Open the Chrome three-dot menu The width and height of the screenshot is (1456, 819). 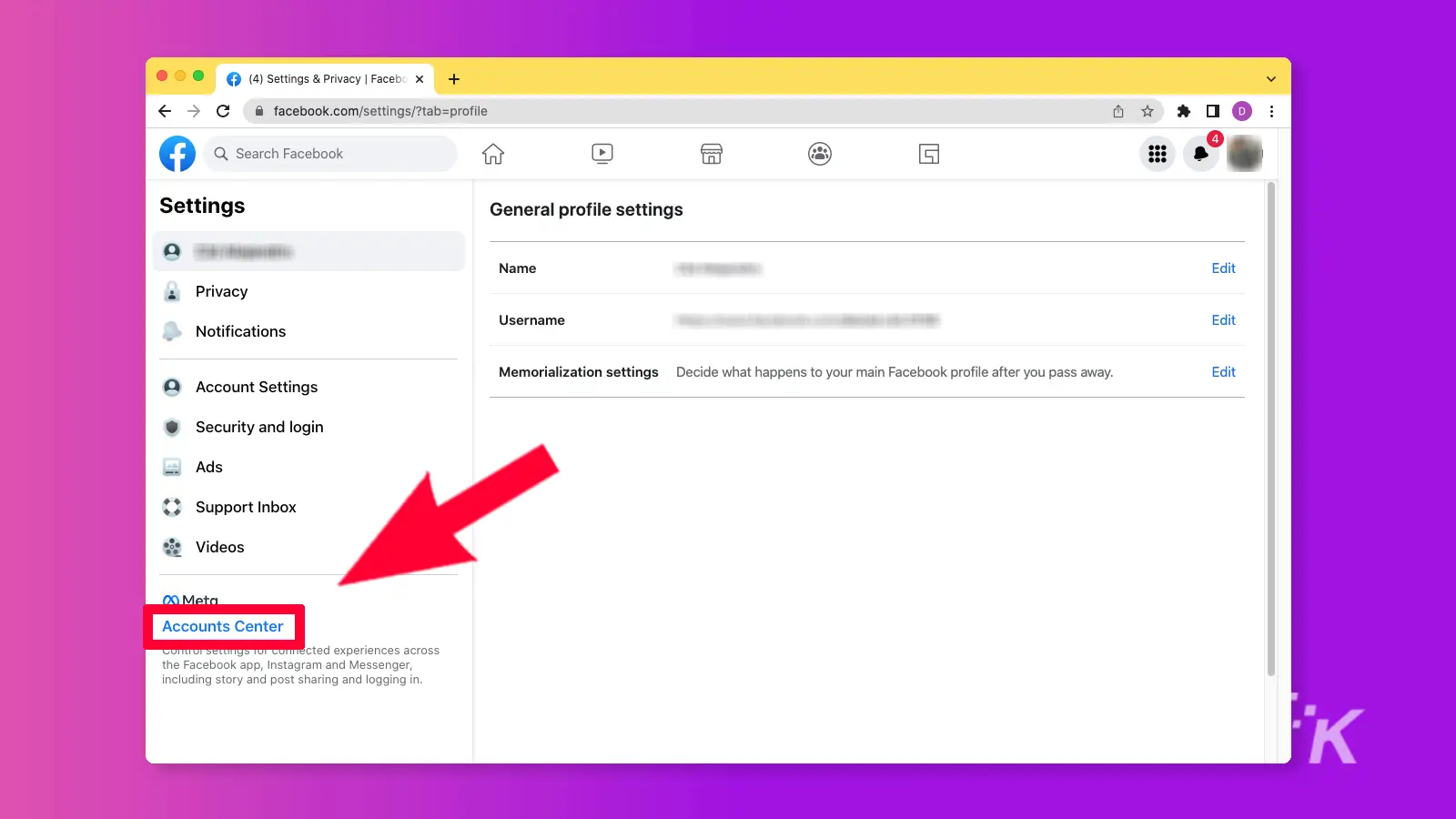1271,111
